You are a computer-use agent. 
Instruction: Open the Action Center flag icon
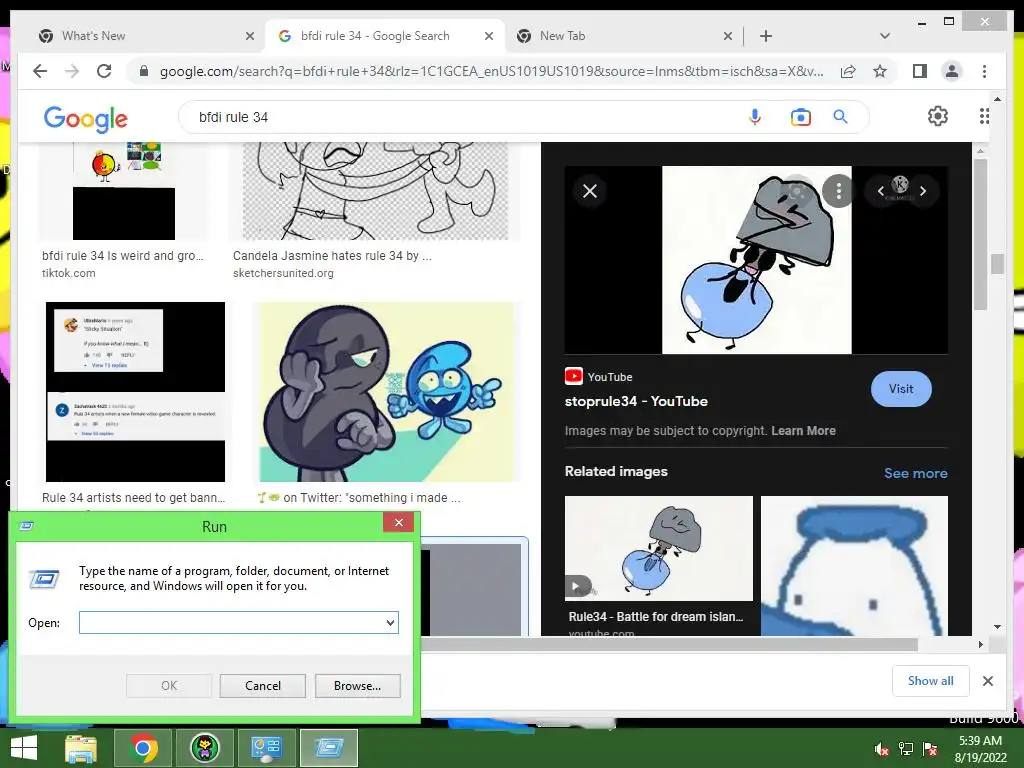[930, 749]
